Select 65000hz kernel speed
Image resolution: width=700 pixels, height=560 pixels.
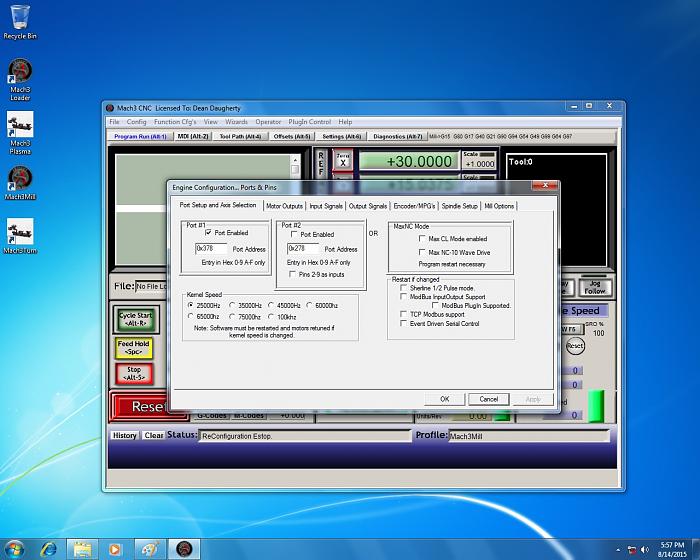(191, 317)
